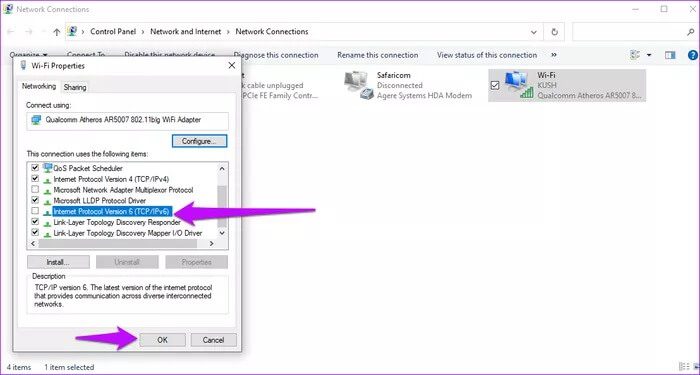Click items list scroll down arrow

[x=222, y=233]
